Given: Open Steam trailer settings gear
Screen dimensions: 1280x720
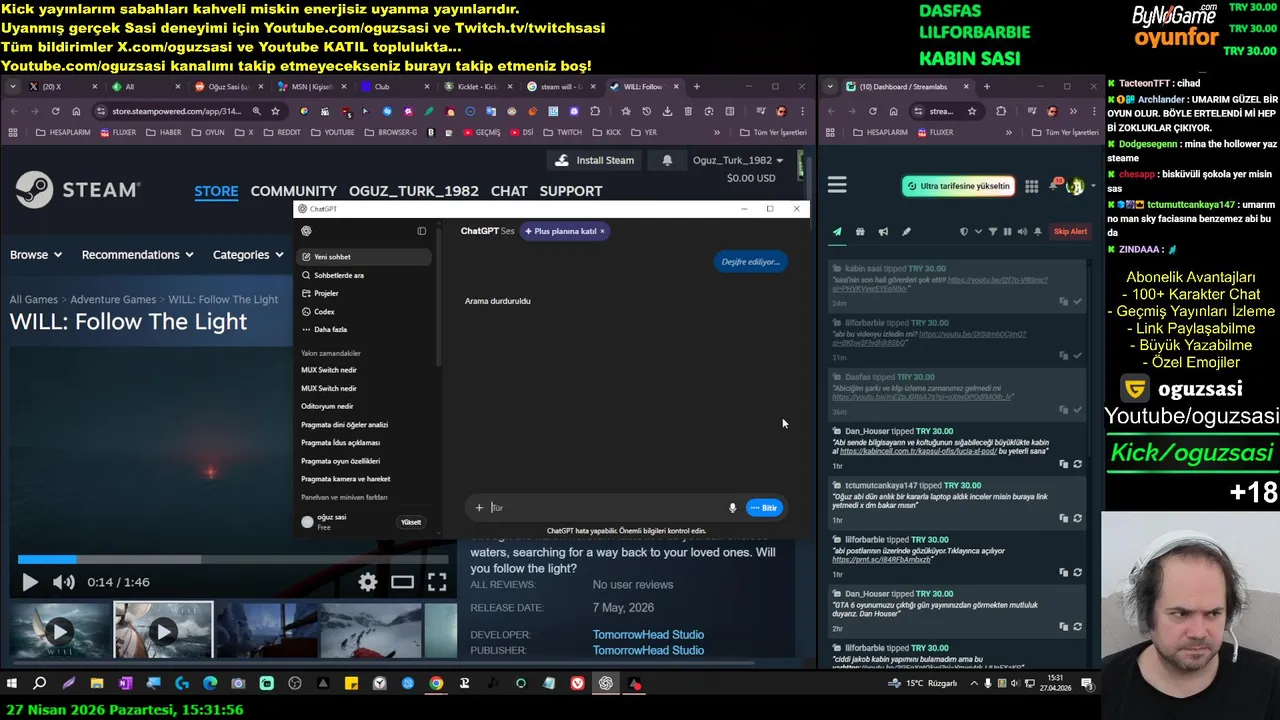Looking at the screenshot, I should (x=368, y=582).
